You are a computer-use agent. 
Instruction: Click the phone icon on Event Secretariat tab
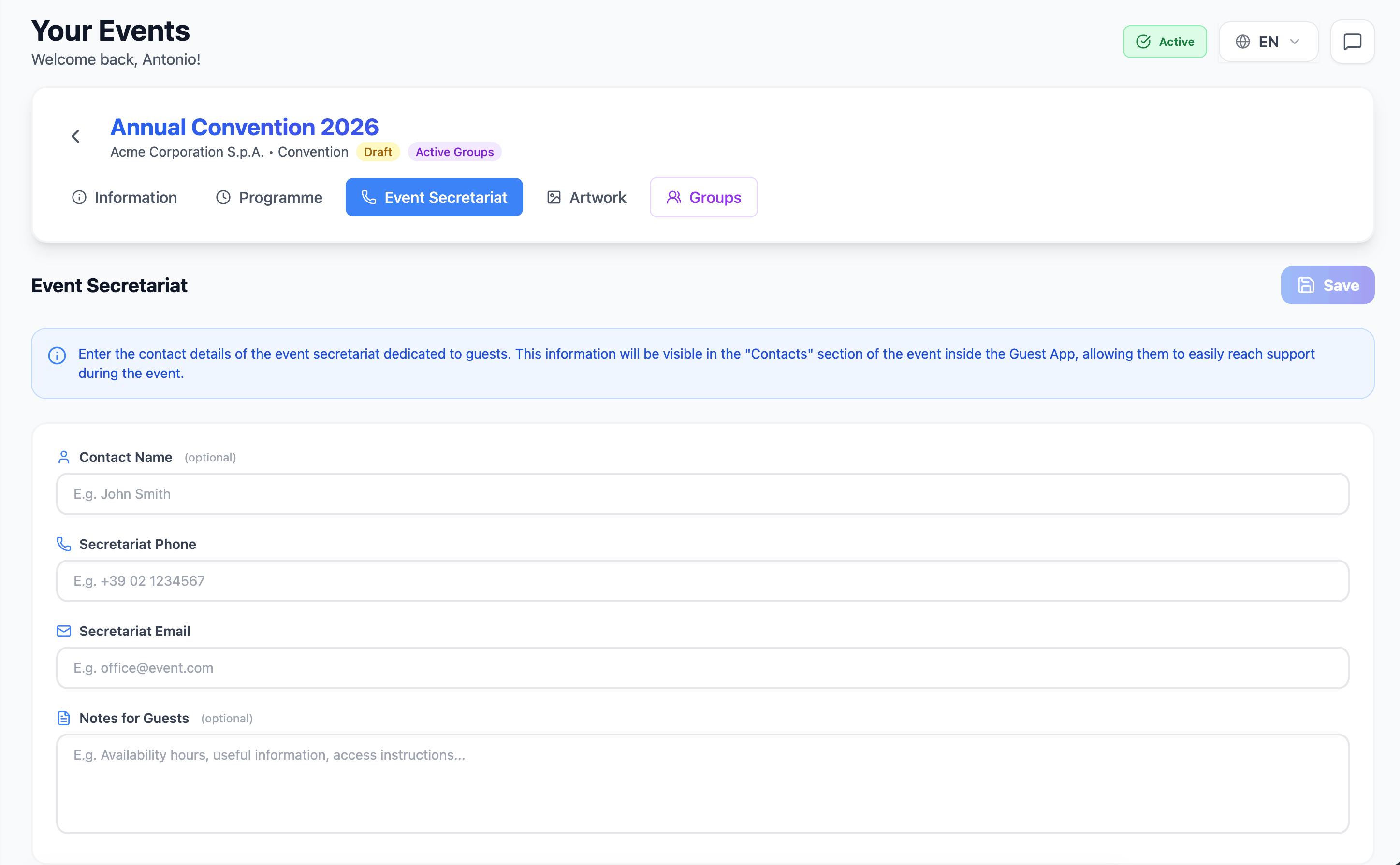(369, 197)
